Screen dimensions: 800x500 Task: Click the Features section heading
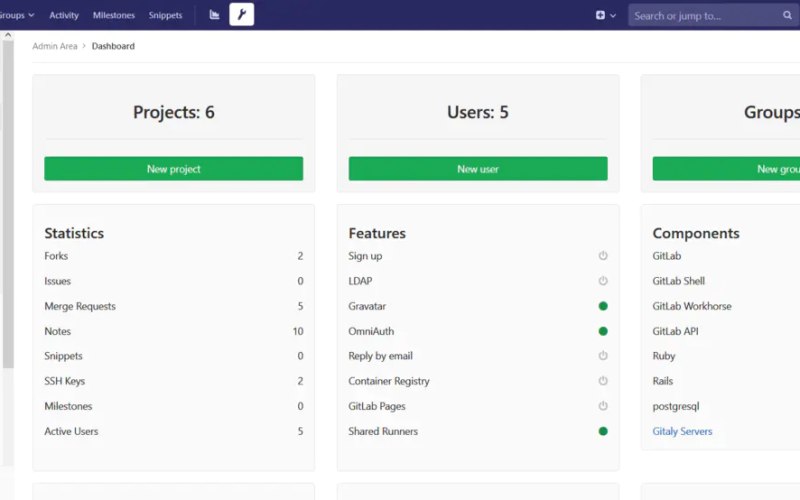[377, 233]
